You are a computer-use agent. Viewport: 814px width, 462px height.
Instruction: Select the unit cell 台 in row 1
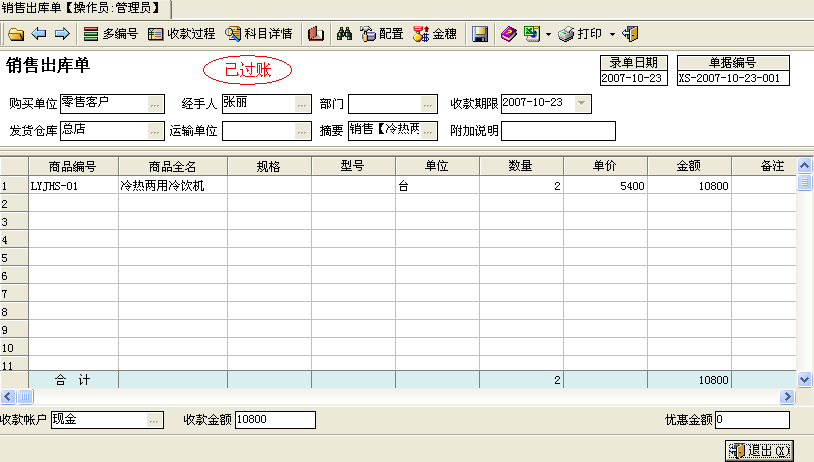(x=437, y=185)
